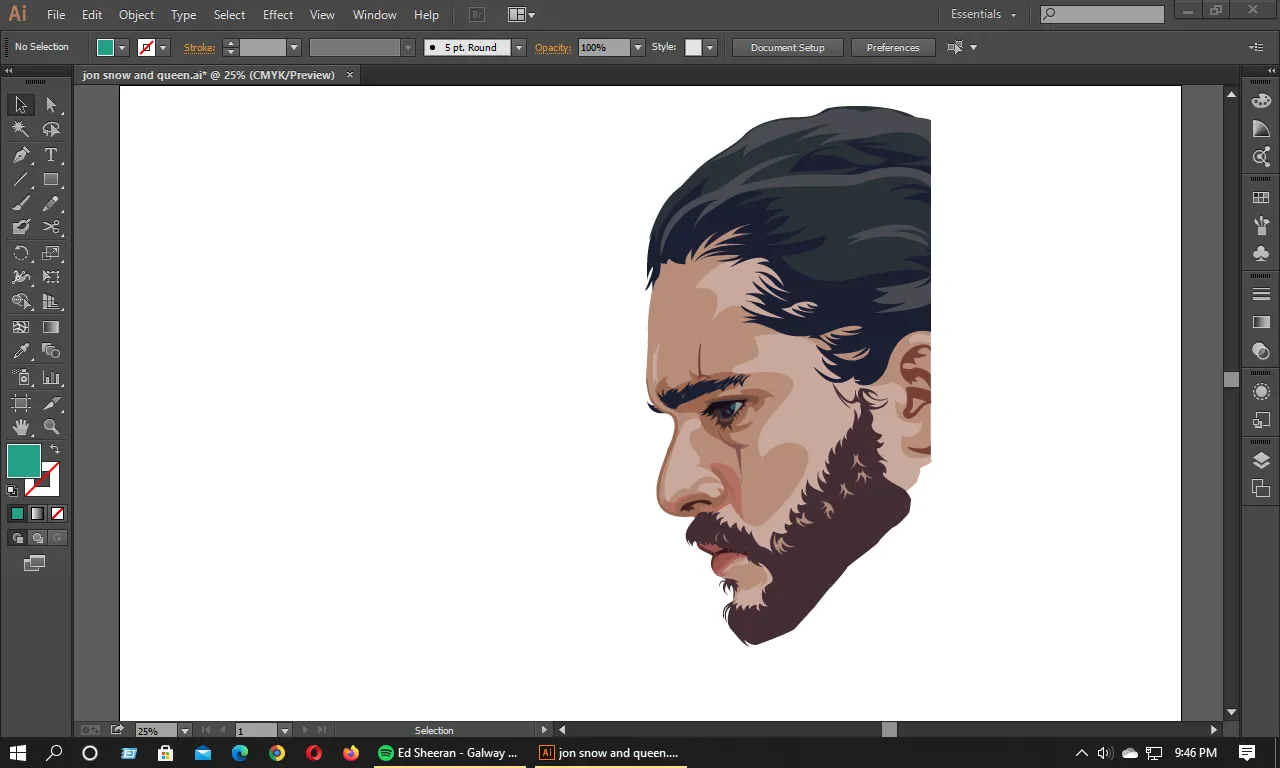Open the Style dropdown arrow
The width and height of the screenshot is (1280, 768).
(x=710, y=47)
